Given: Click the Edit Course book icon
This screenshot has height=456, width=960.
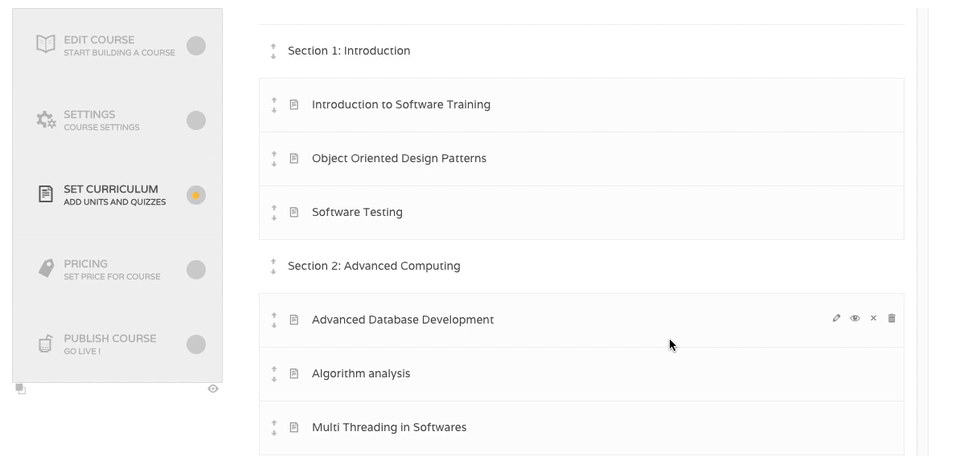Looking at the screenshot, I should [x=46, y=45].
